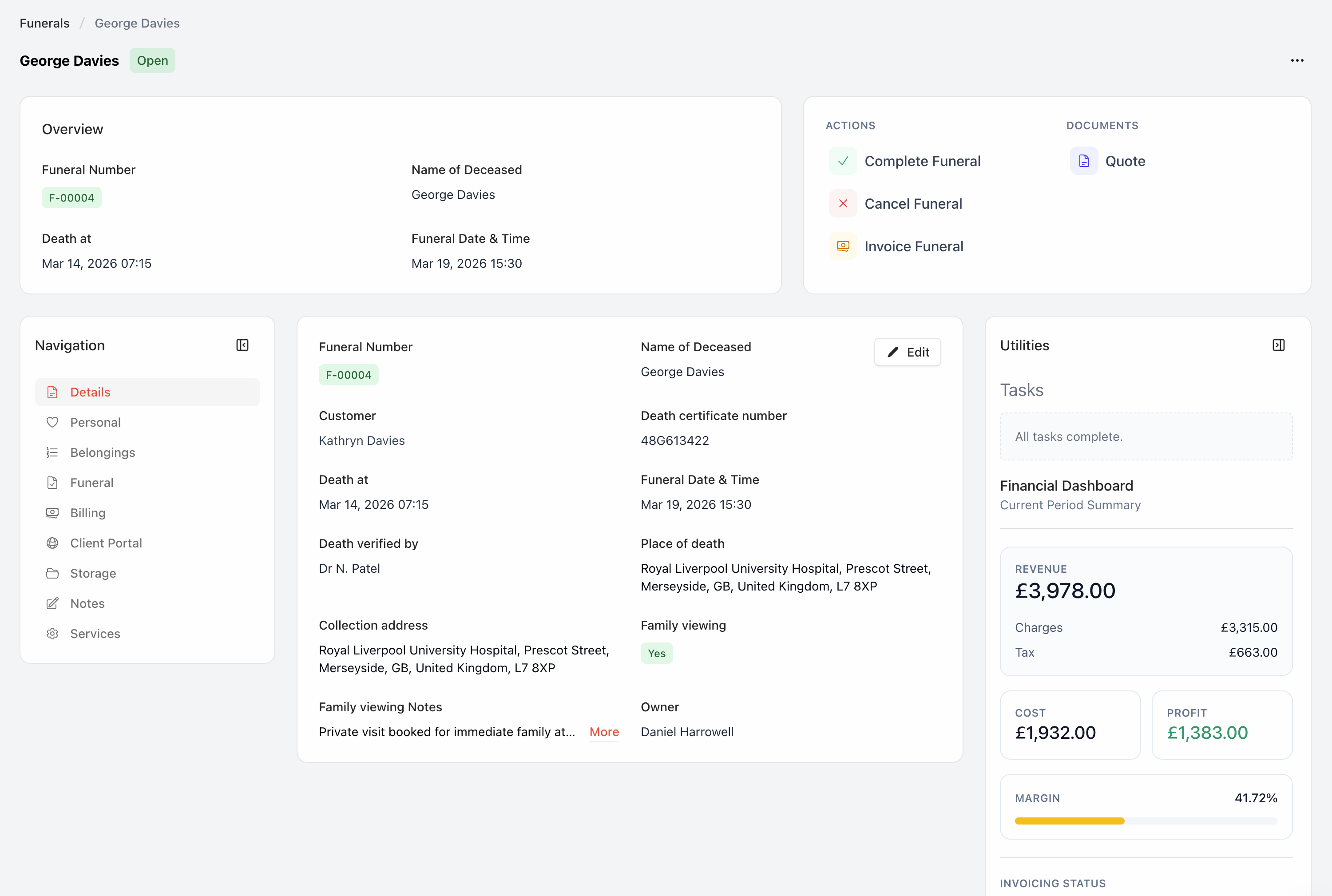1332x896 pixels.
Task: Click the Funerals breadcrumb link
Action: [x=44, y=23]
